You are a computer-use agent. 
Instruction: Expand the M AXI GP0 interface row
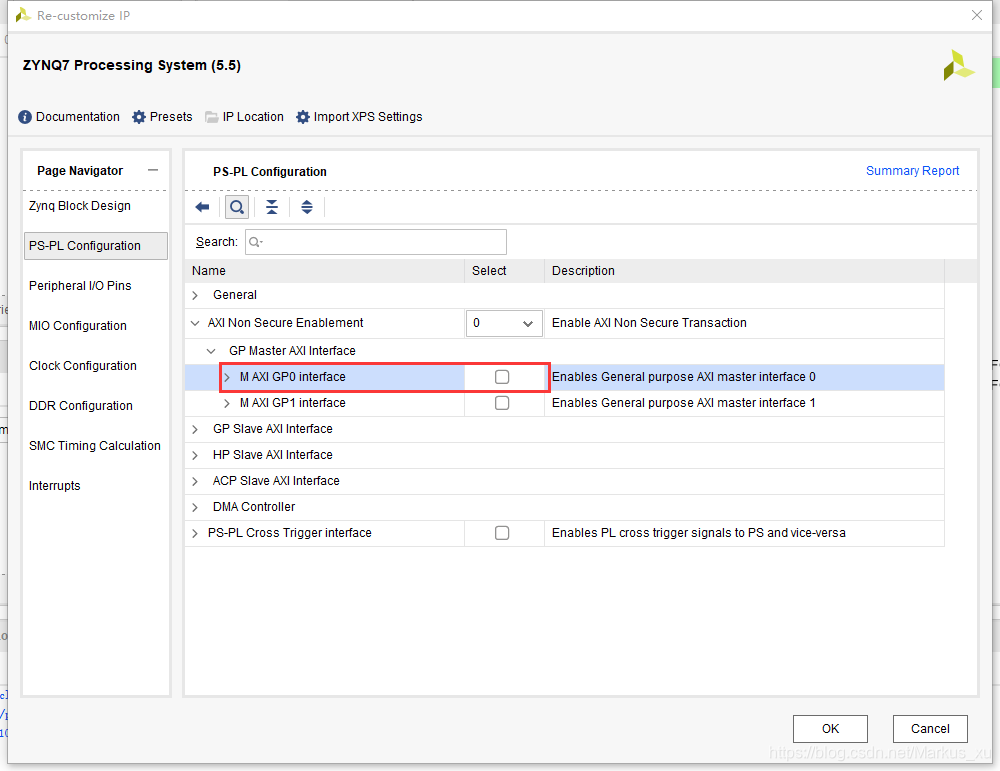coord(227,377)
